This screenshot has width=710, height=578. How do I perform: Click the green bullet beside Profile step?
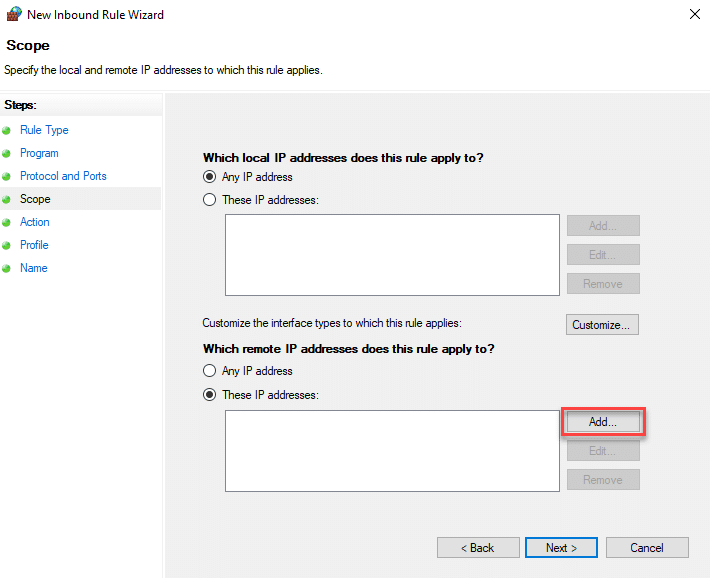pyautogui.click(x=7, y=246)
